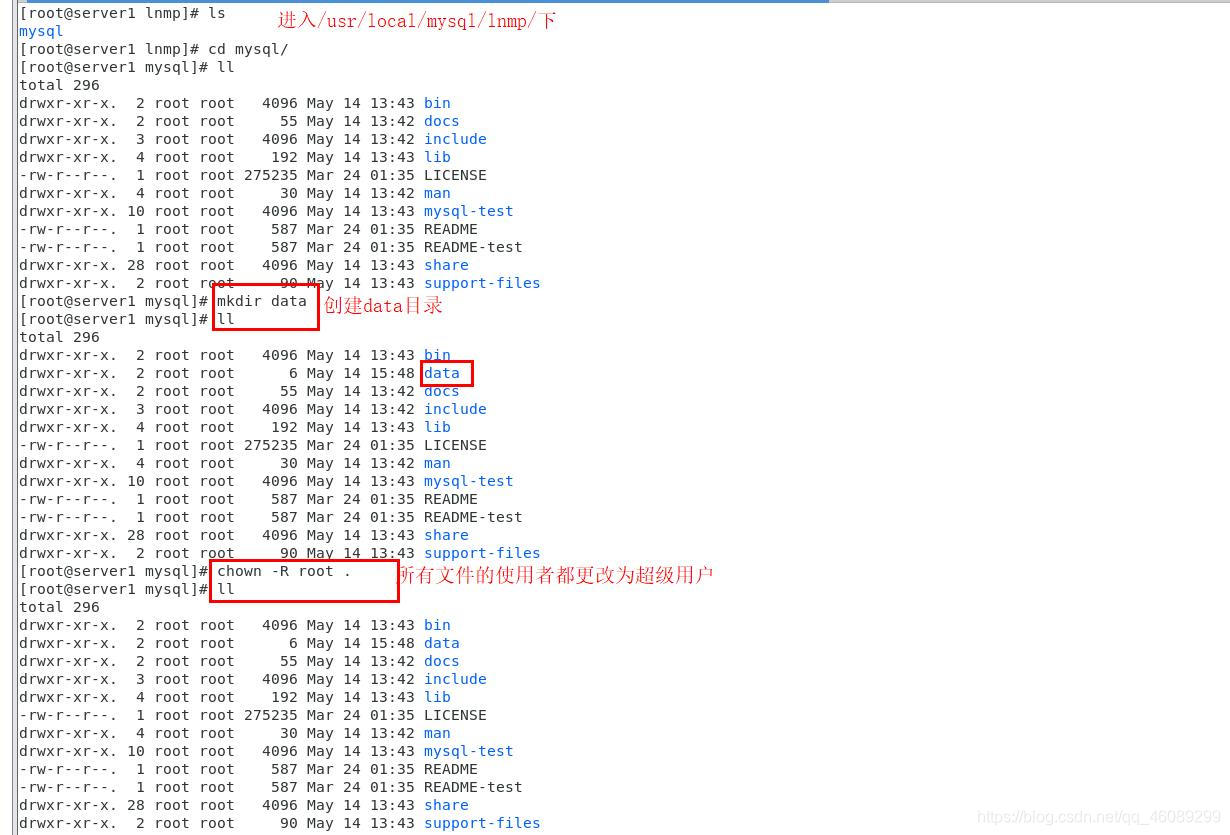Image resolution: width=1230 pixels, height=835 pixels.
Task: Select the "chown -R root ." command text
Action: click(284, 571)
